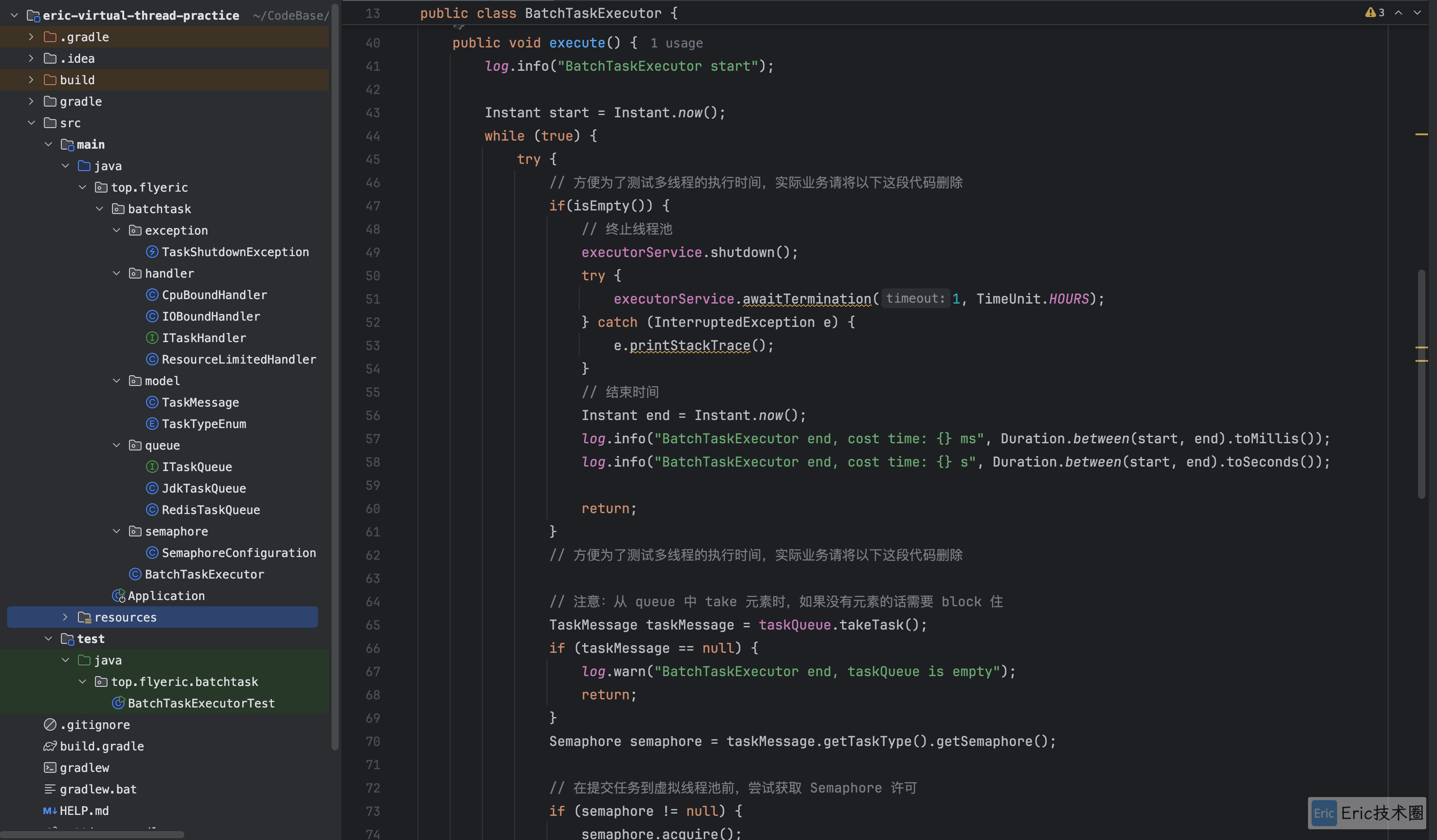Viewport: 1437px width, 840px height.
Task: Click the warning indicator showing 3 problems
Action: [1374, 13]
